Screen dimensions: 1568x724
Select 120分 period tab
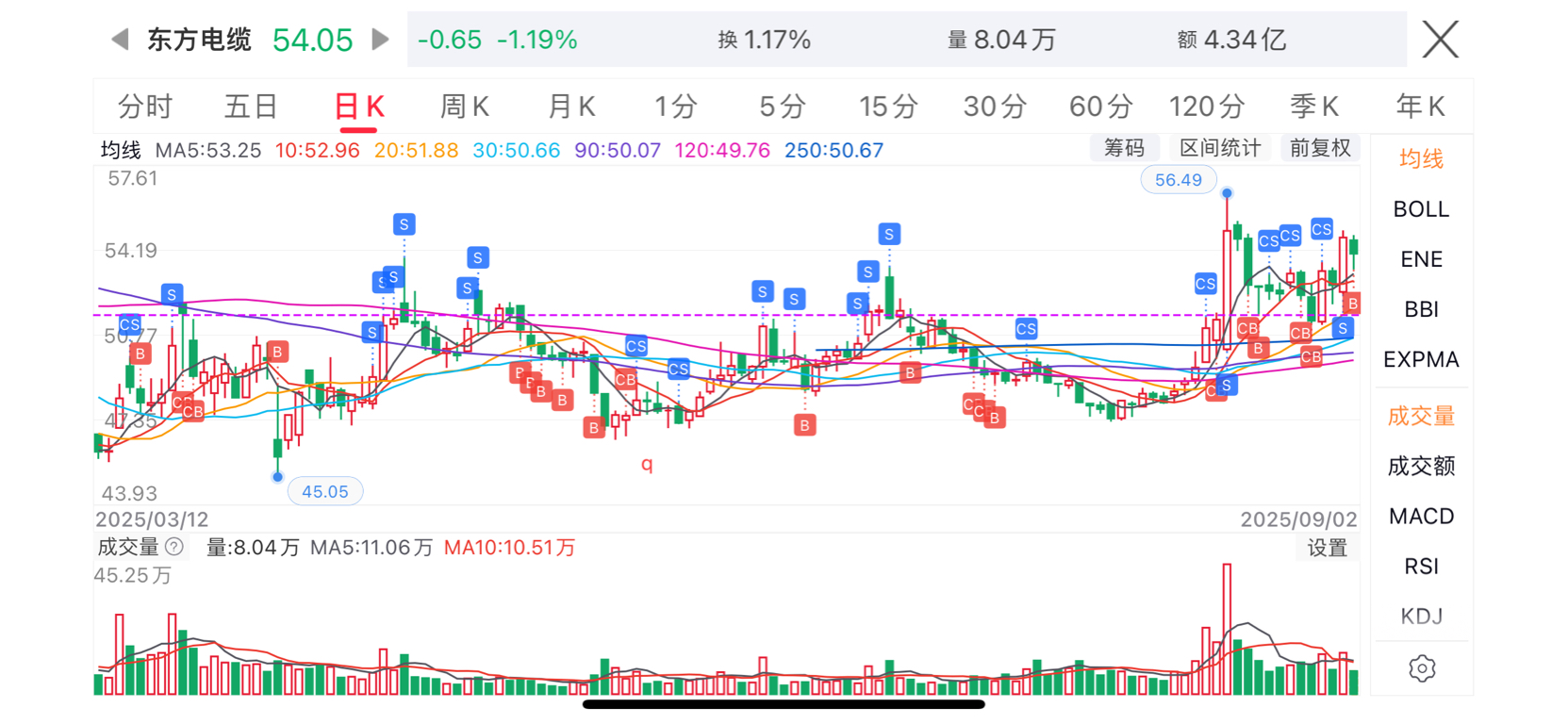[x=1207, y=107]
